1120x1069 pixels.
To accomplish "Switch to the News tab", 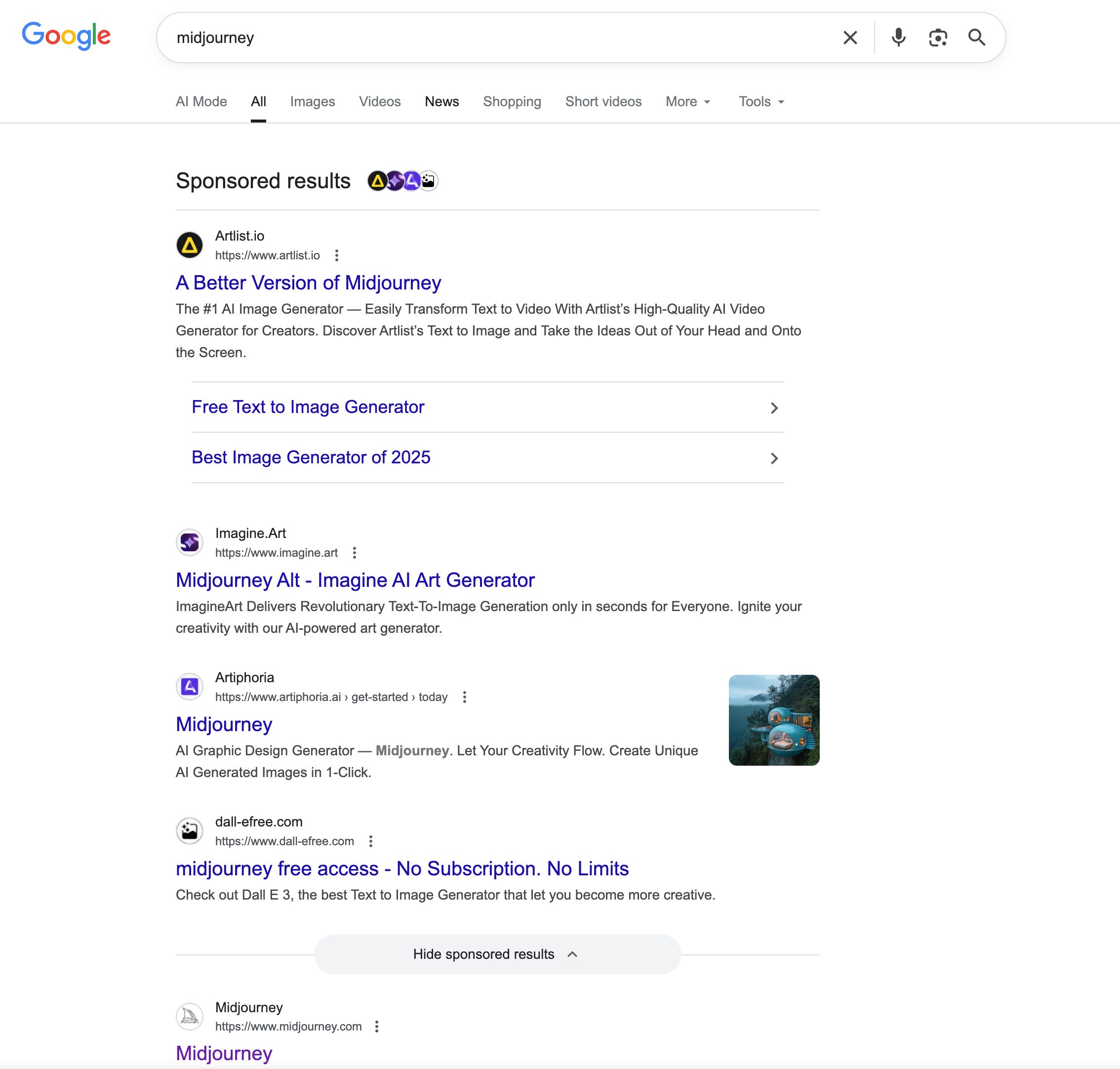I will coord(441,101).
